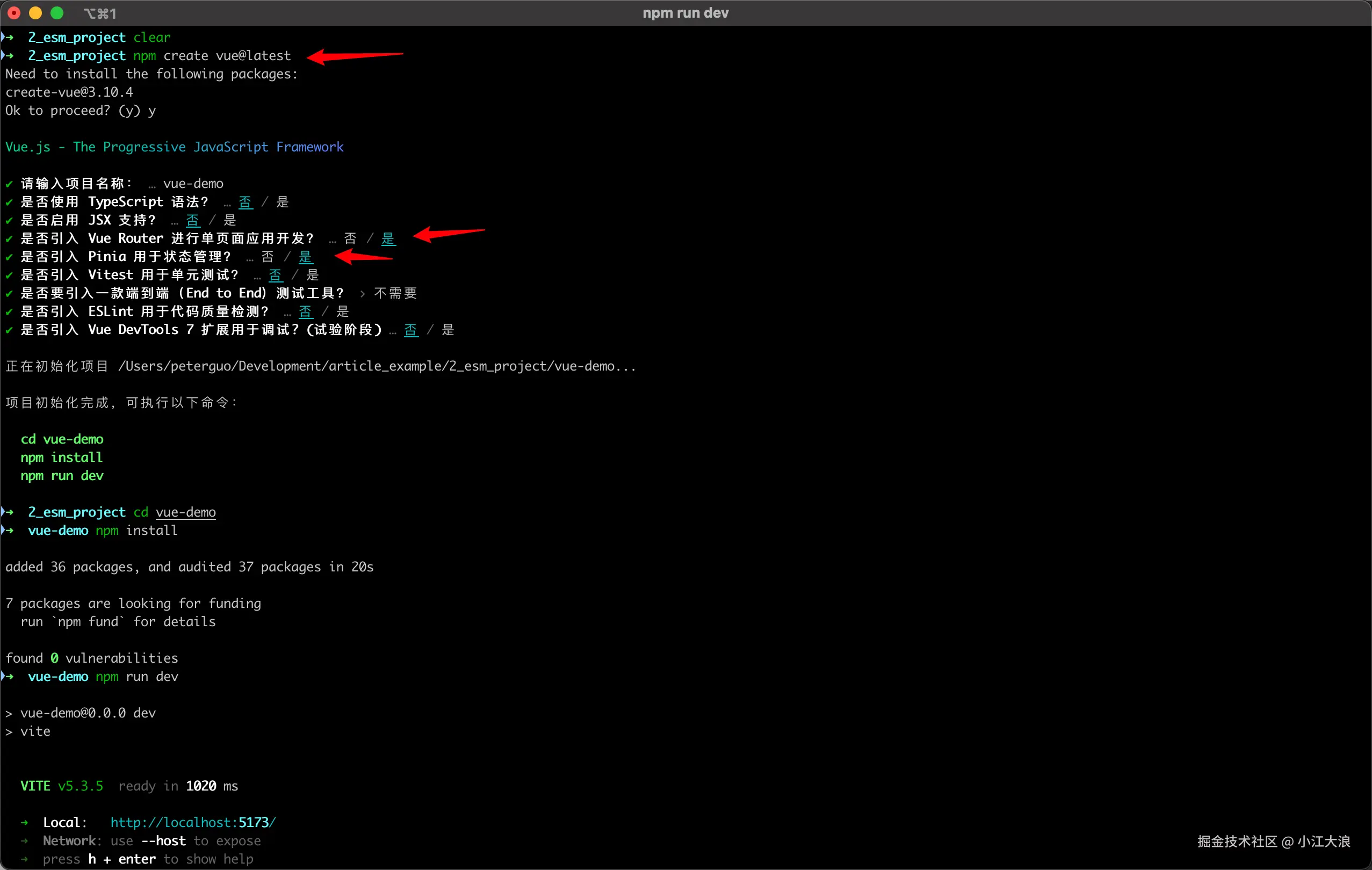Select underlined 是 option for Pinia prompt

[x=306, y=256]
